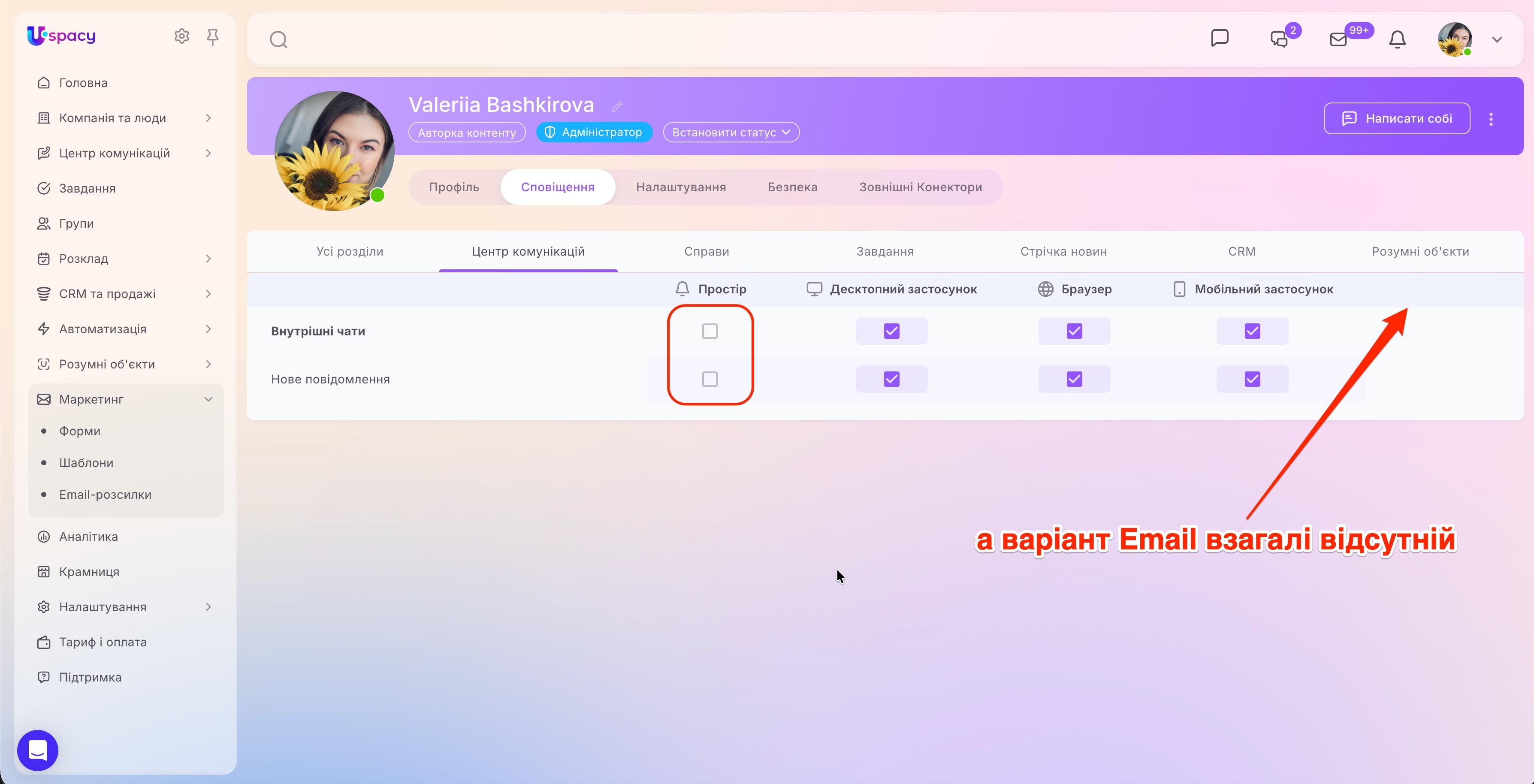Uncheck Десктопний застосунок for Нове повідомлення
Image resolution: width=1534 pixels, height=784 pixels.
click(891, 379)
